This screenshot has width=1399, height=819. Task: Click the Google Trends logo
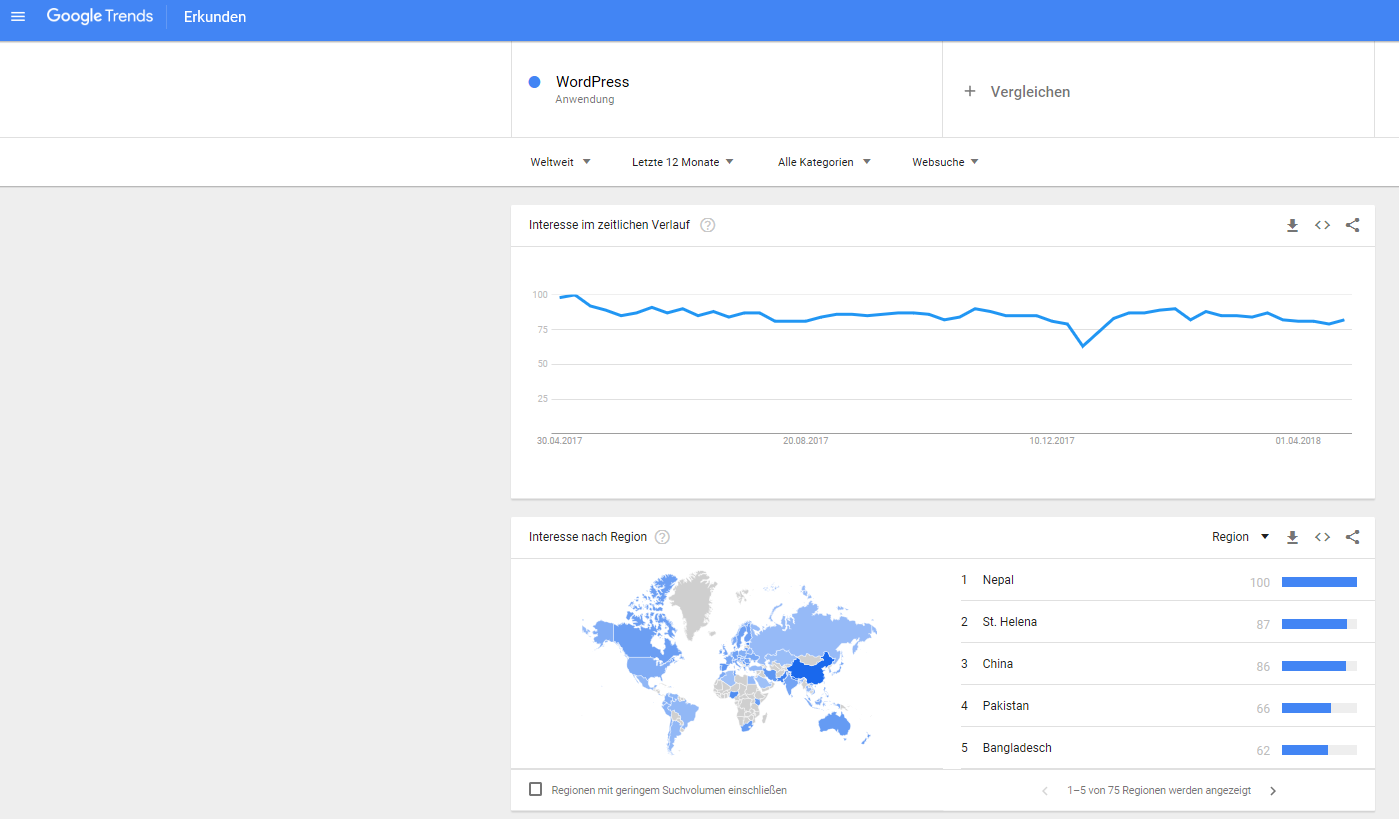(x=99, y=16)
